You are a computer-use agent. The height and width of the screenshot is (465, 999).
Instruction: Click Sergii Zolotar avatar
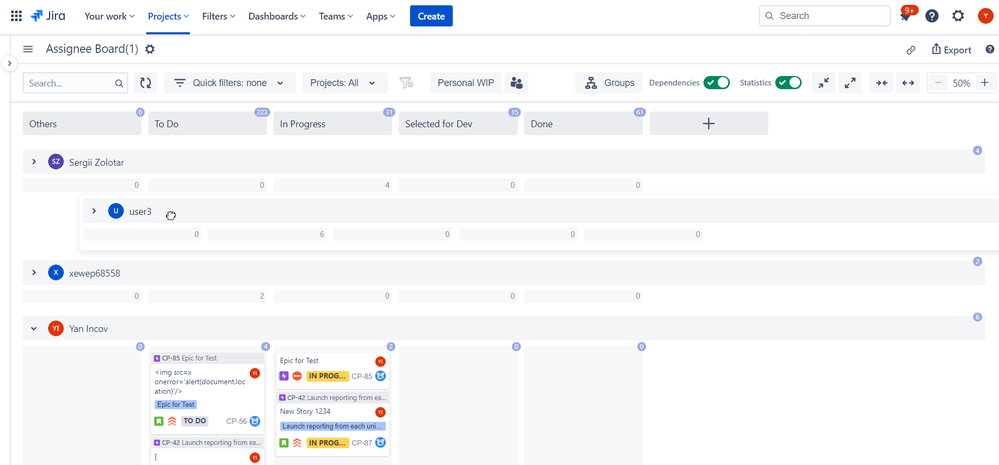pos(56,162)
